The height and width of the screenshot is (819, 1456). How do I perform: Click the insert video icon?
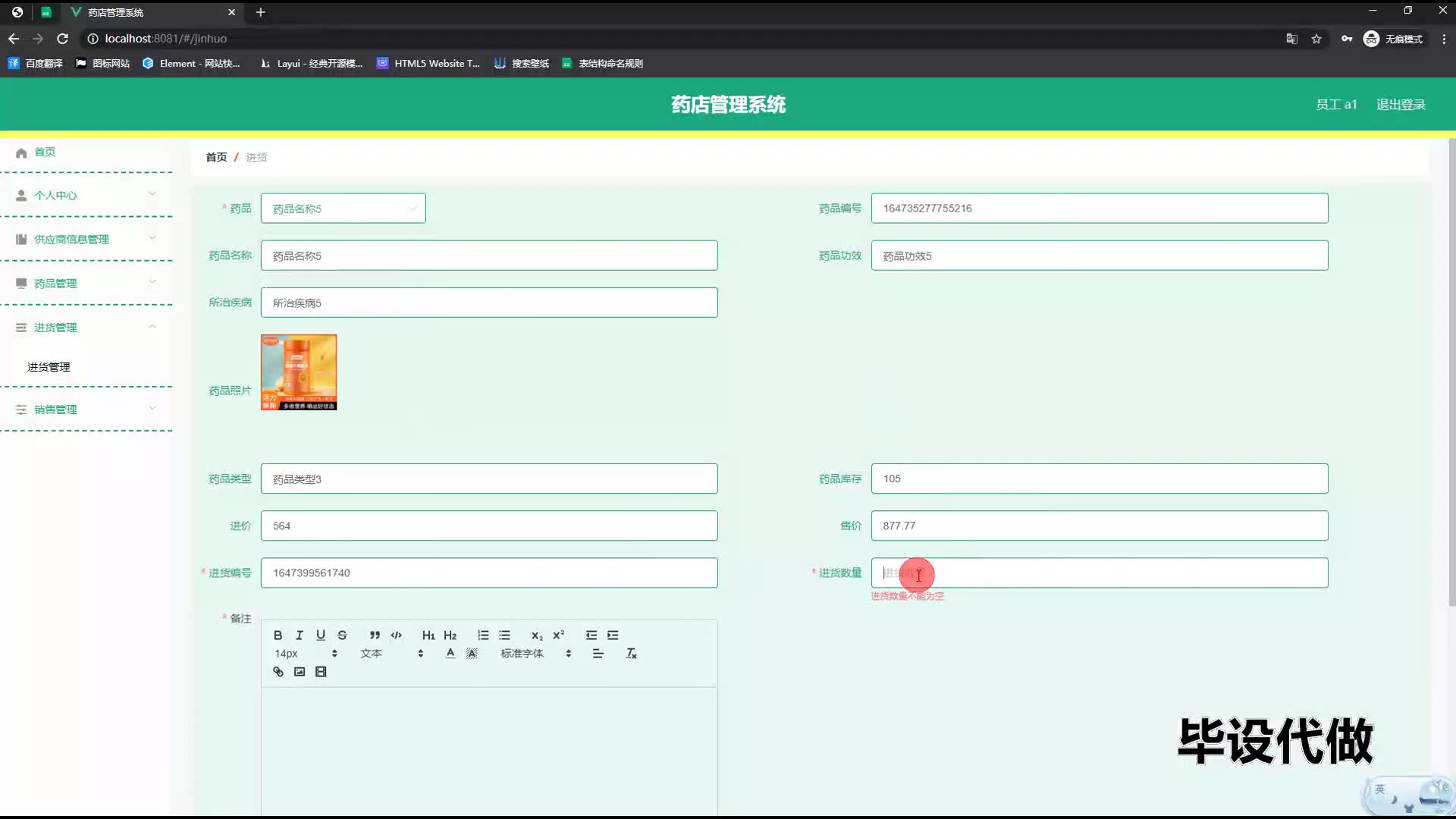[321, 672]
